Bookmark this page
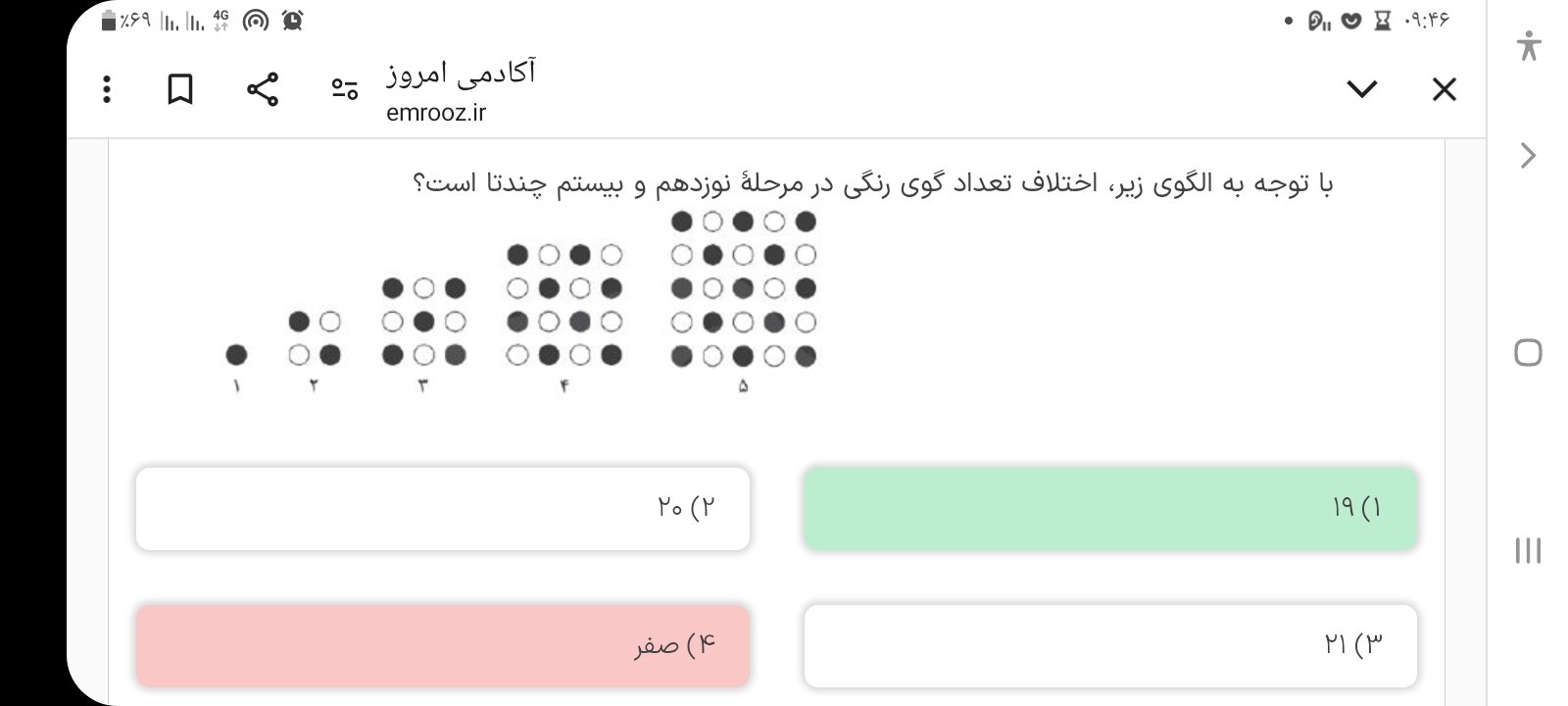The image size is (1568, 706). (179, 89)
